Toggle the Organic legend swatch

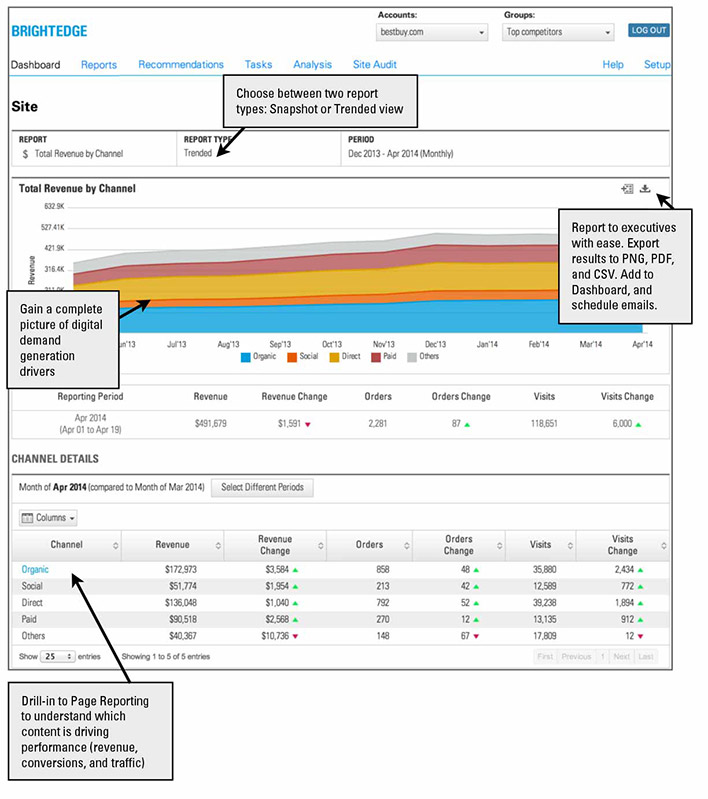[x=246, y=357]
